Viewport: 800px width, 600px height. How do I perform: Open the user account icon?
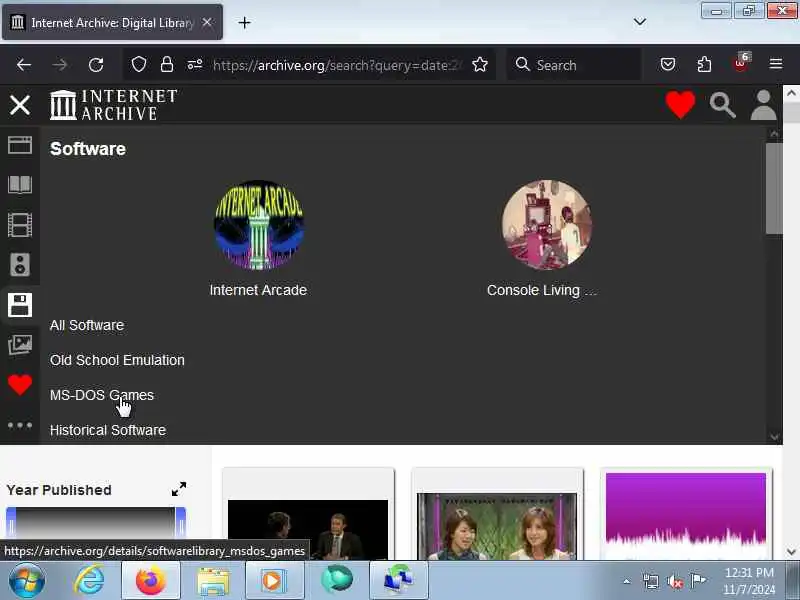tap(763, 105)
